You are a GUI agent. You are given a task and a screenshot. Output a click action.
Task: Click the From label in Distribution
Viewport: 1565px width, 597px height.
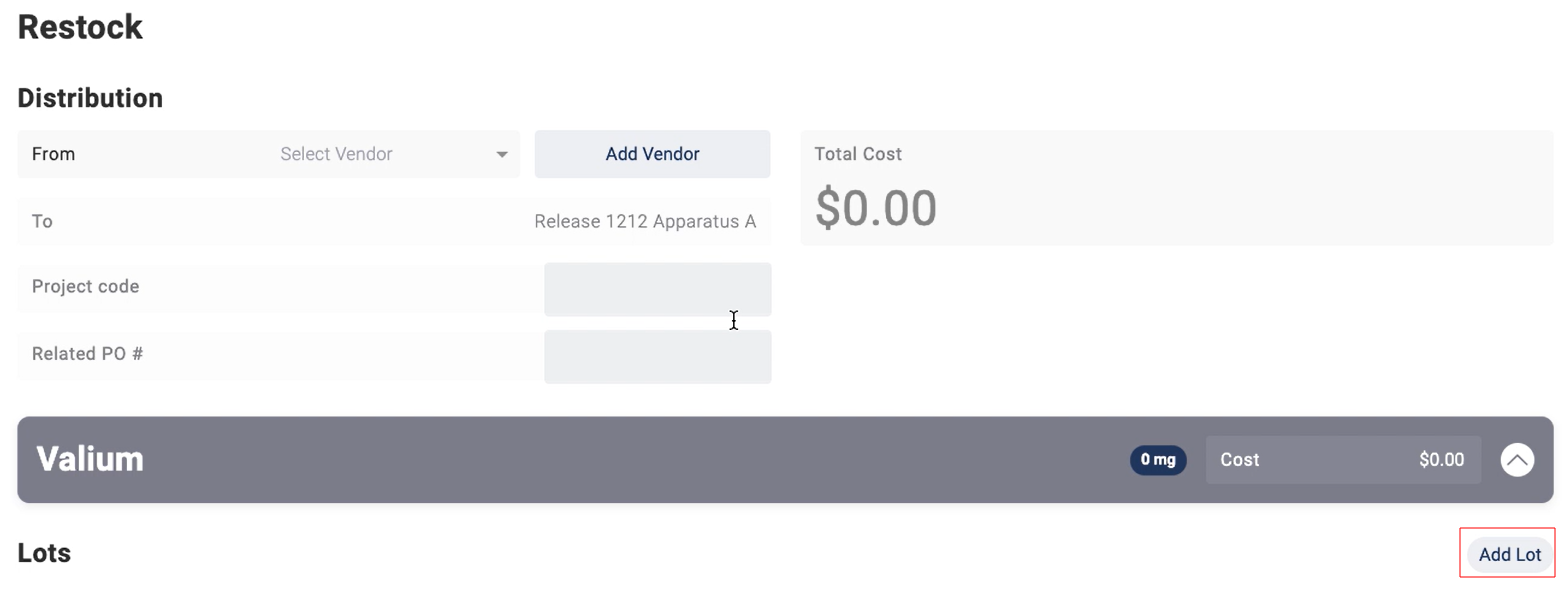[53, 154]
